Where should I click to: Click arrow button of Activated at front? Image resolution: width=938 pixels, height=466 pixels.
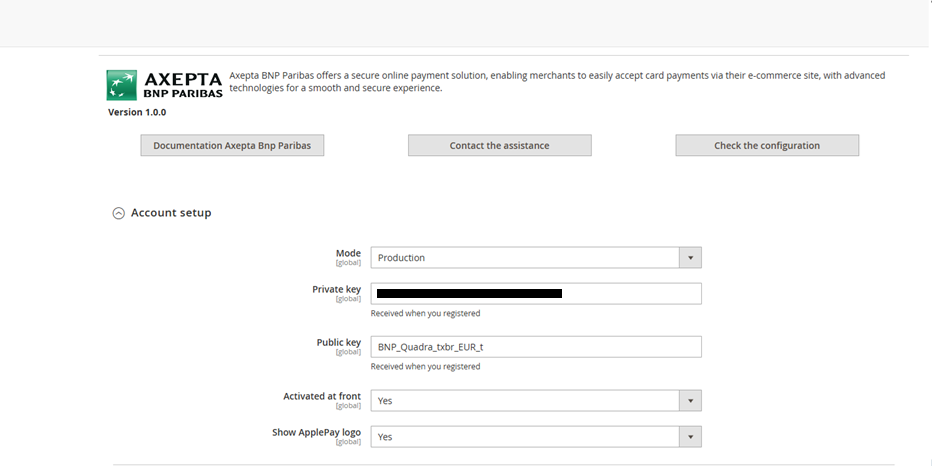click(x=690, y=401)
